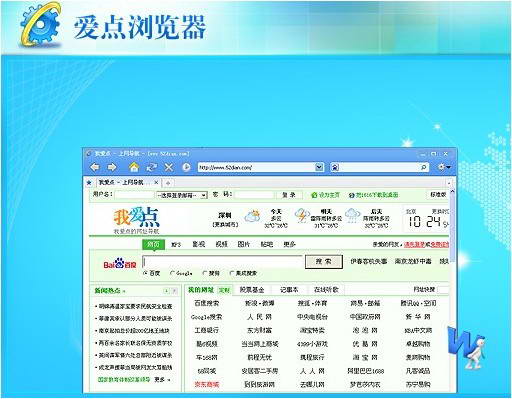
Task: Click the 更换城市 link under 深圳
Action: (x=225, y=225)
